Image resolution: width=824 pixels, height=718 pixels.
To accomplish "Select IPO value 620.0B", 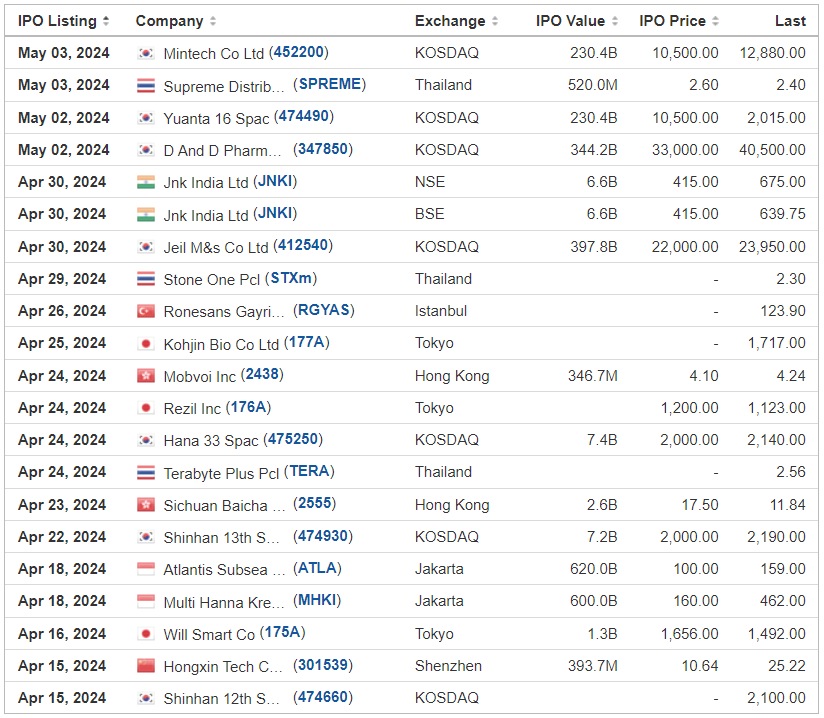I will (x=593, y=569).
